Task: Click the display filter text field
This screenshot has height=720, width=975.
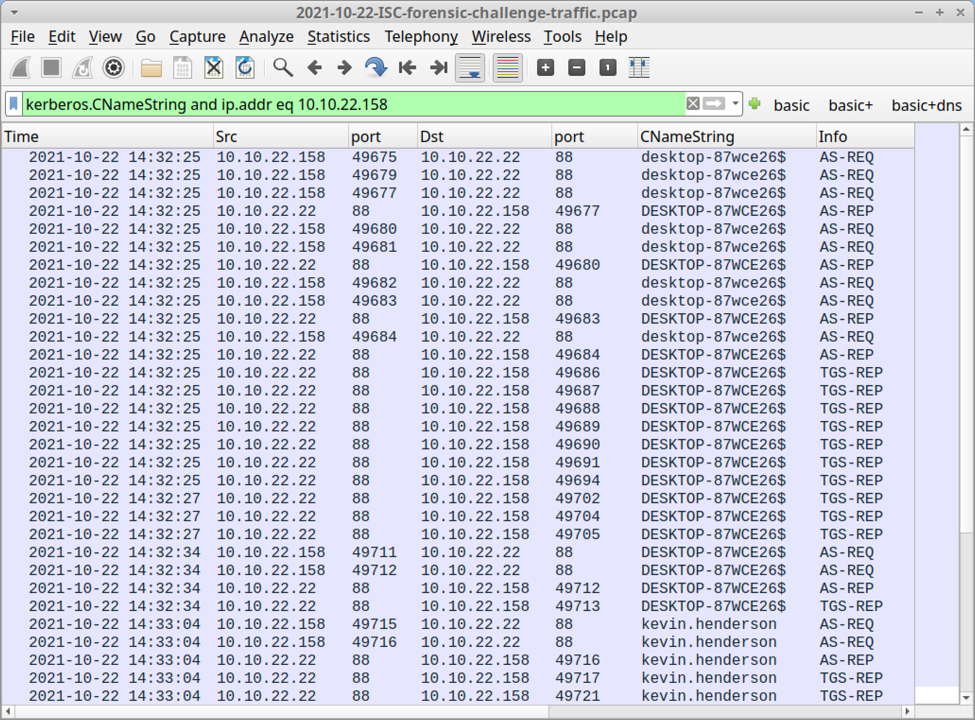Action: [350, 104]
